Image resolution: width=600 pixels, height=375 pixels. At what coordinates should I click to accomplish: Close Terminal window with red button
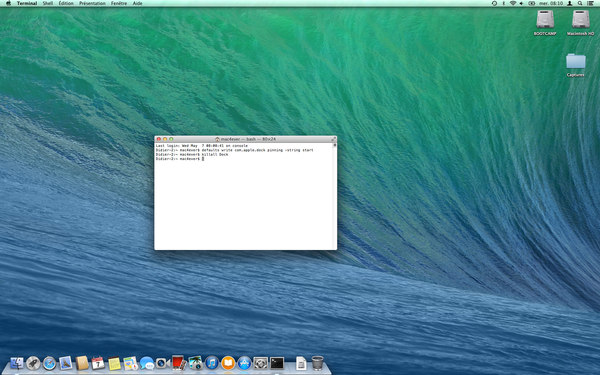click(x=159, y=139)
